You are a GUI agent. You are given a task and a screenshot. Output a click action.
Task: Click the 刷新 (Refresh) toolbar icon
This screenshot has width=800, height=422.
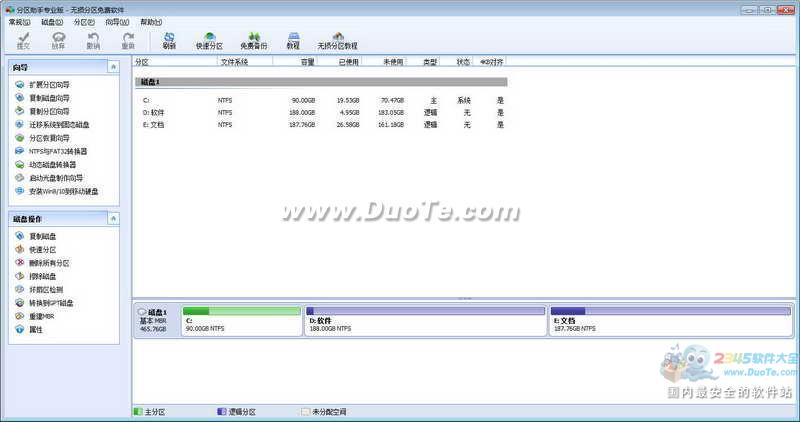[x=169, y=40]
